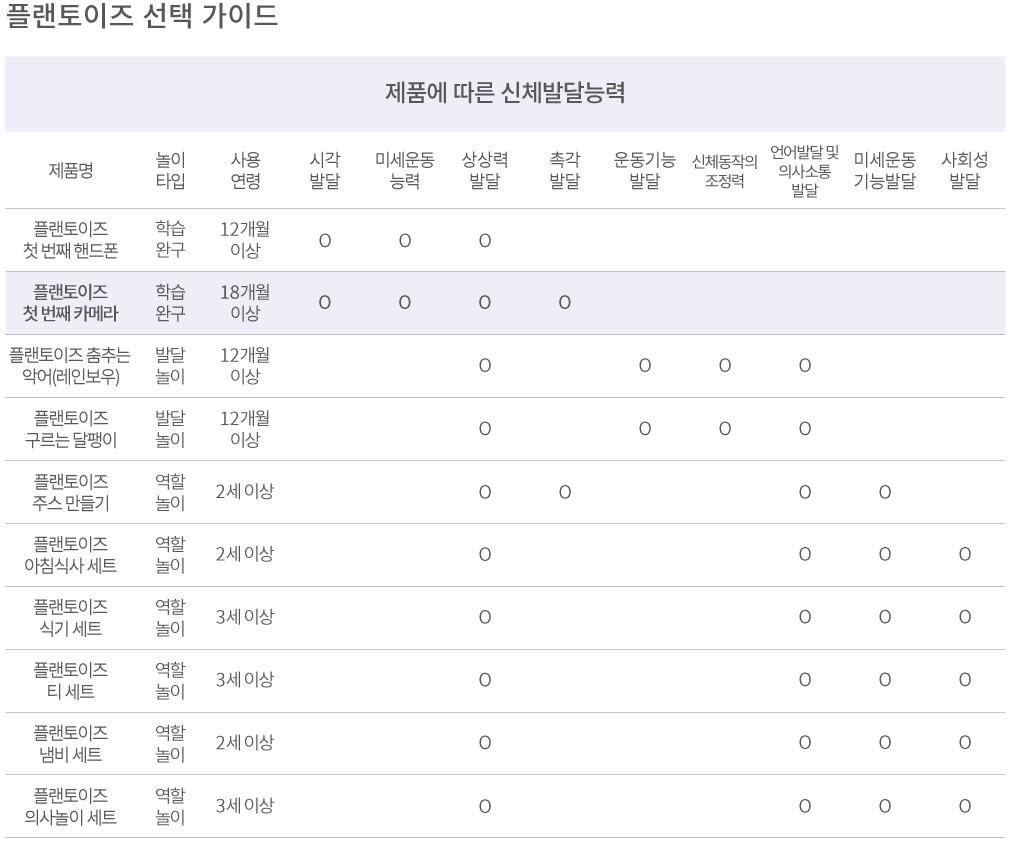
Task: Click the '운동기능 발달' column header
Action: [x=645, y=170]
